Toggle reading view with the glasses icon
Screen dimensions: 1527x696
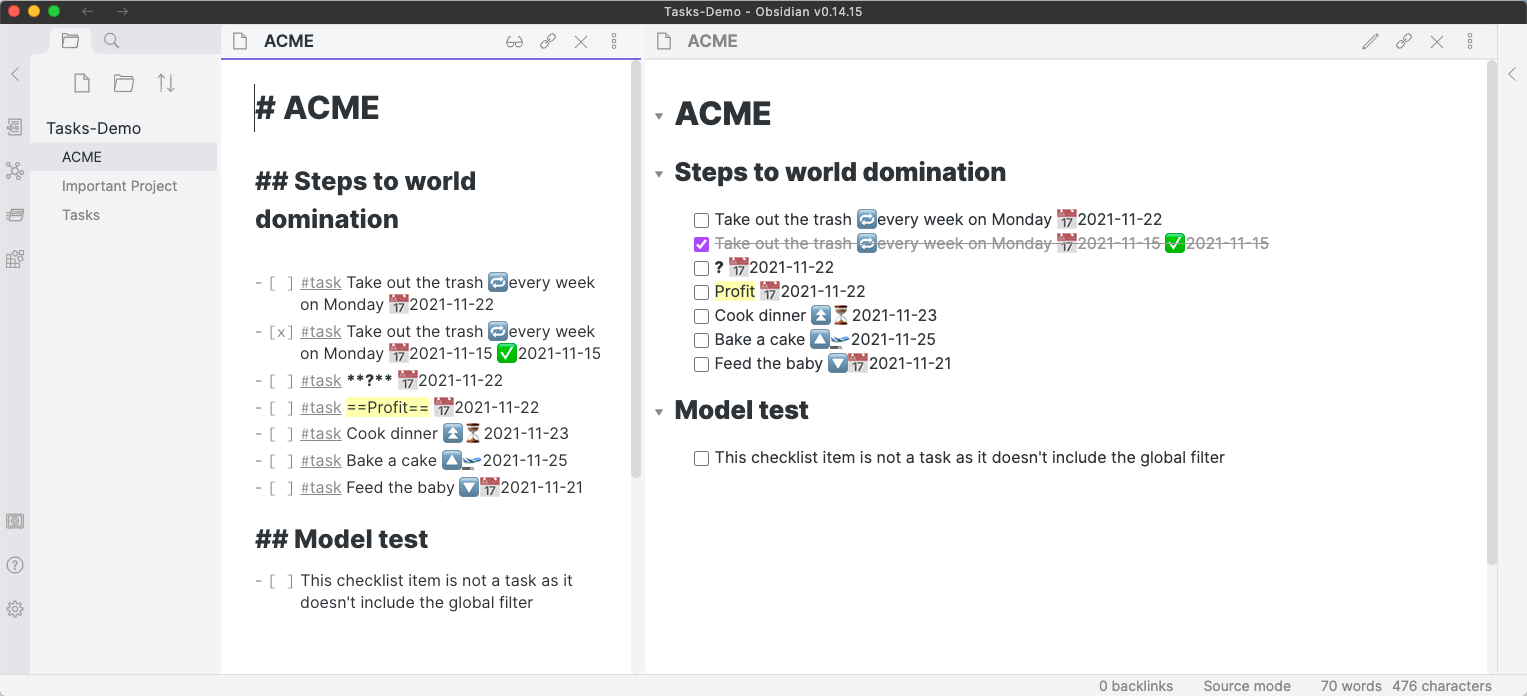(514, 41)
